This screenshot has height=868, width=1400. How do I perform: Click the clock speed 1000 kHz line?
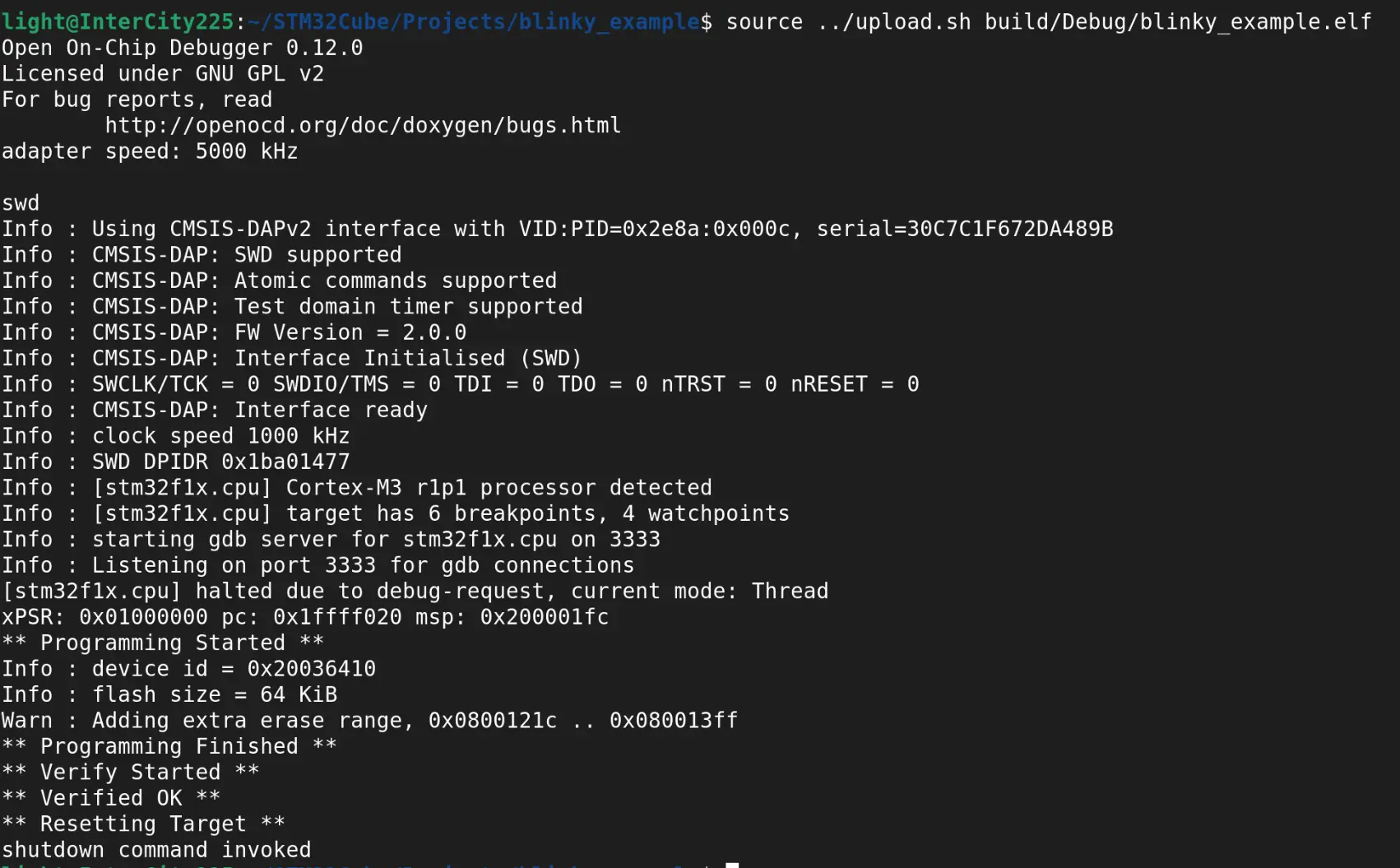[x=220, y=436]
